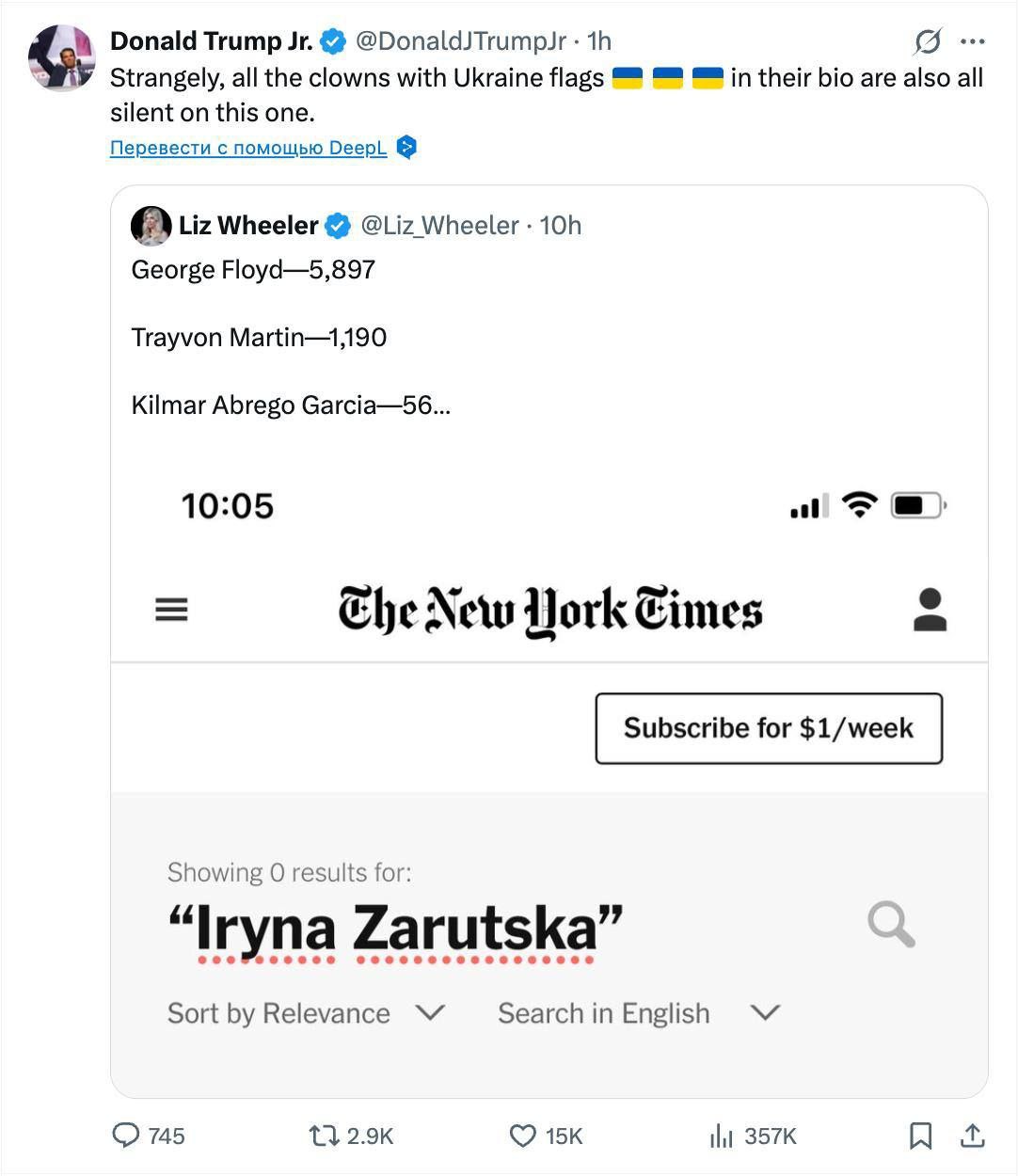Open the @Liz_Wheeler handle link
The width and height of the screenshot is (1018, 1176).
click(x=439, y=226)
